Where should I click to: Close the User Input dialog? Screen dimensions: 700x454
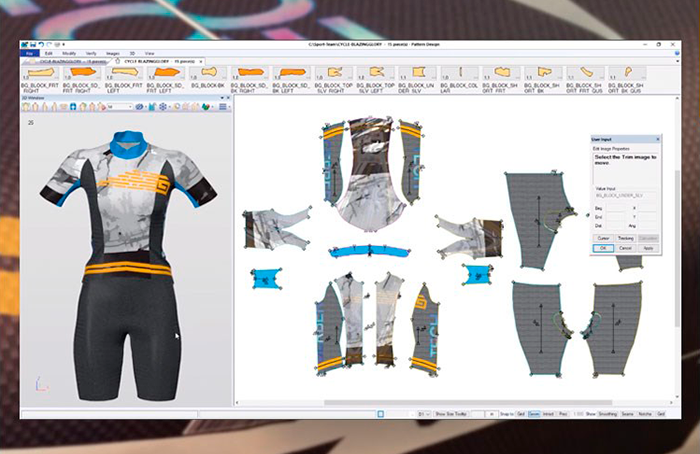(x=656, y=139)
